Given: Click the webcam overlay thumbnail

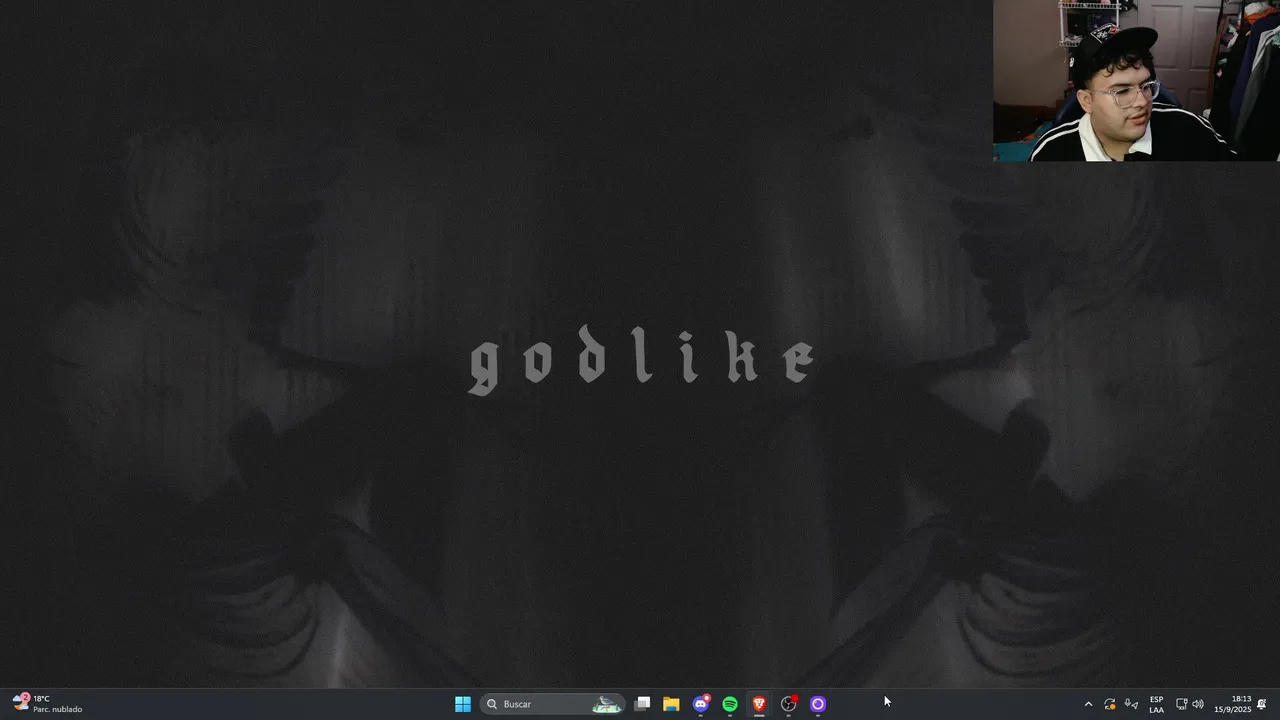Looking at the screenshot, I should coord(1136,80).
